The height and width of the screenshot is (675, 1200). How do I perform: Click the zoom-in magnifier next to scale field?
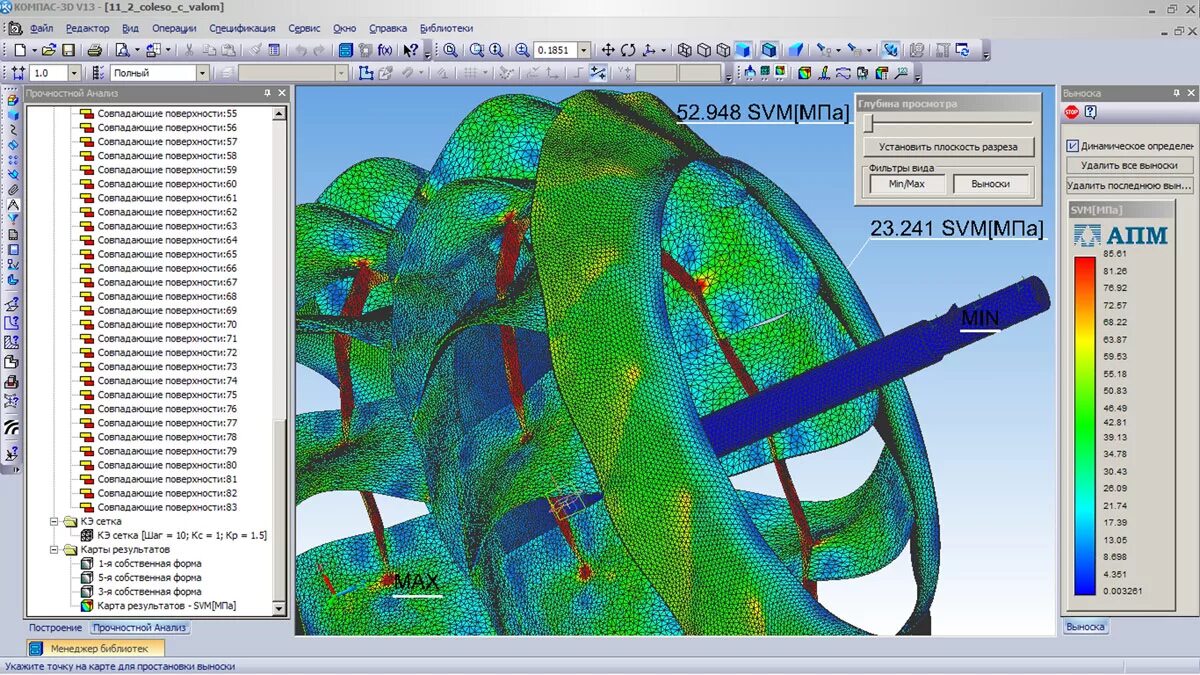coord(521,50)
